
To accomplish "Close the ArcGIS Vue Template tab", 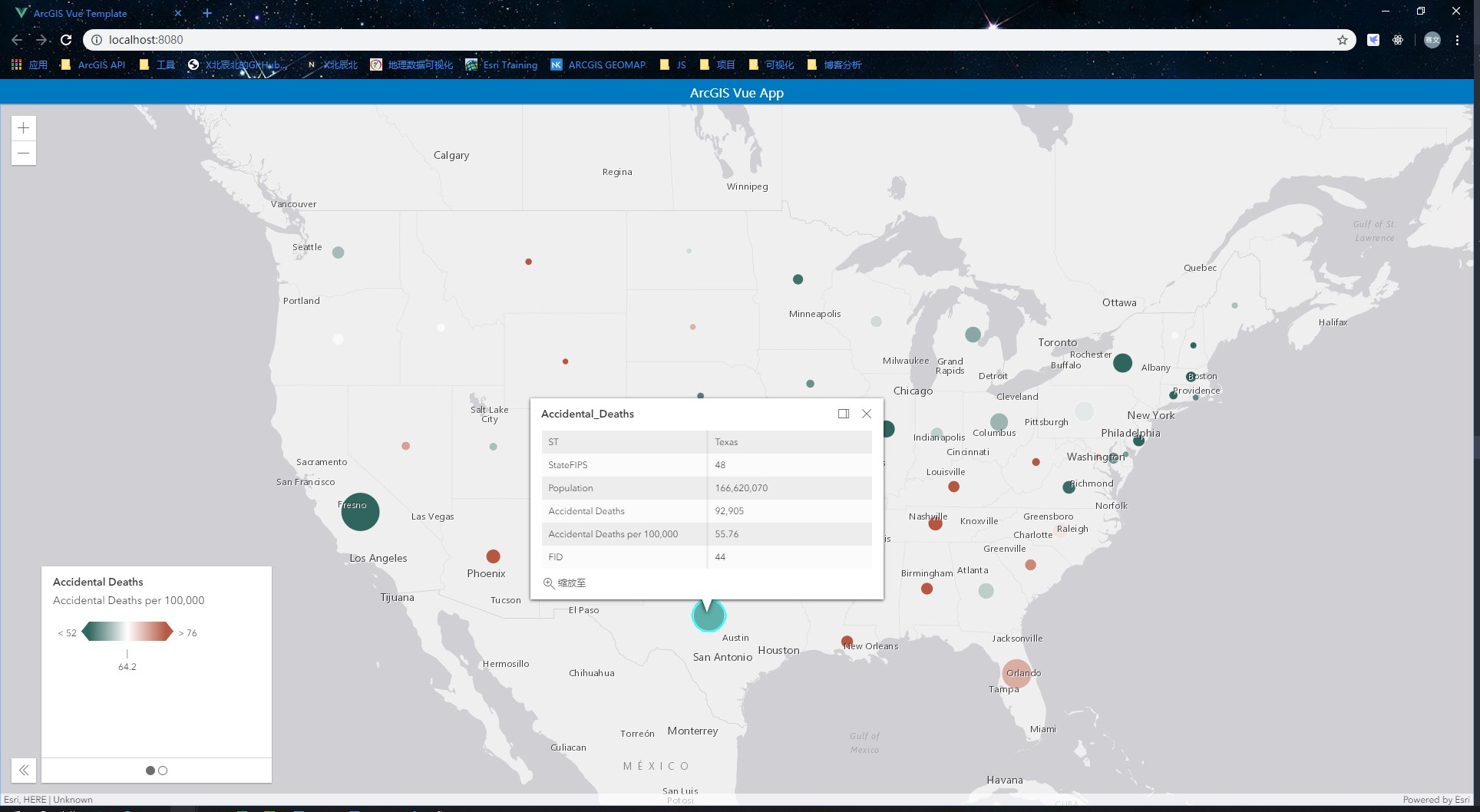I will pos(178,13).
